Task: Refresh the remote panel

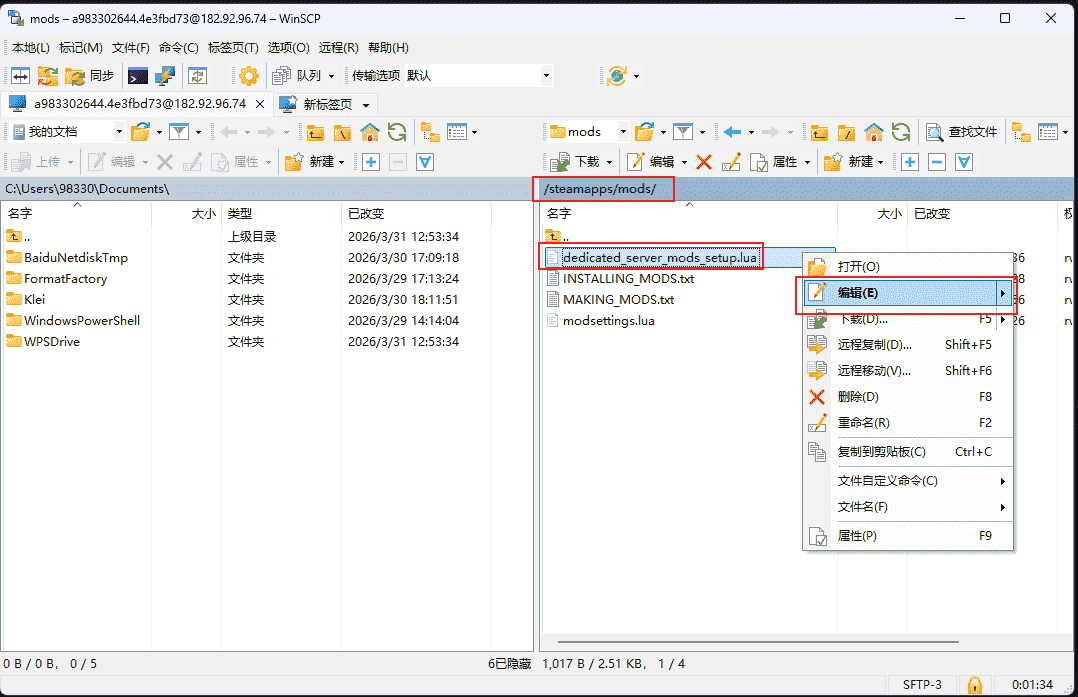Action: coord(901,132)
